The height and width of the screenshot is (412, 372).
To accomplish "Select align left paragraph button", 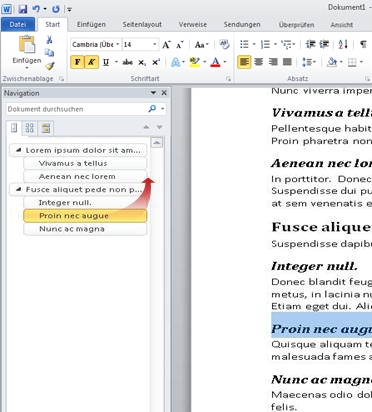I will tap(244, 62).
